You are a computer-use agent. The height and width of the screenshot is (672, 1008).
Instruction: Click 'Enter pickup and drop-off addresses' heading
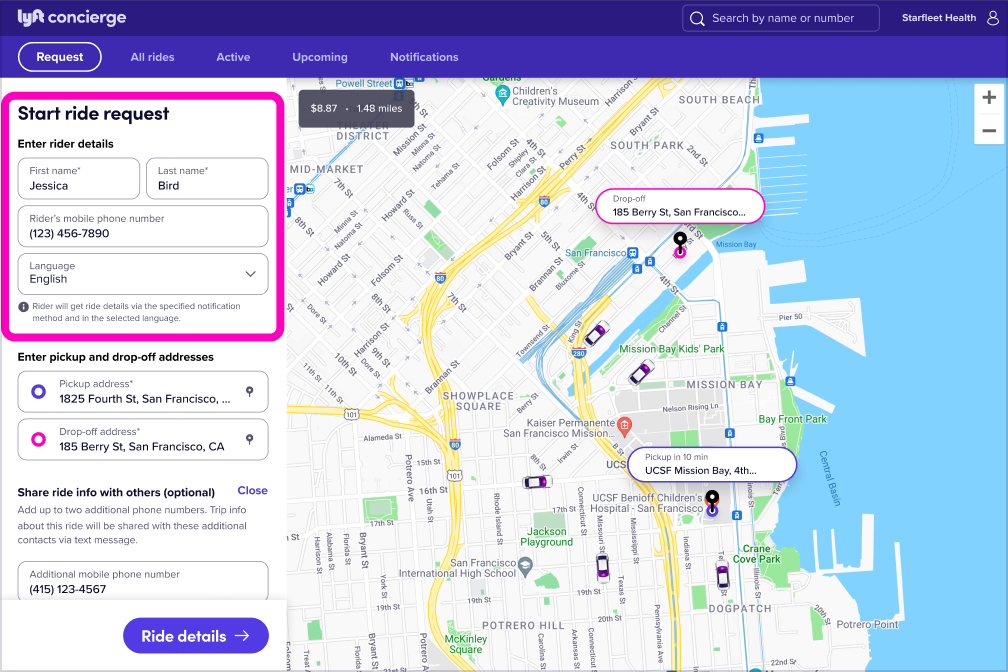pyautogui.click(x=116, y=357)
